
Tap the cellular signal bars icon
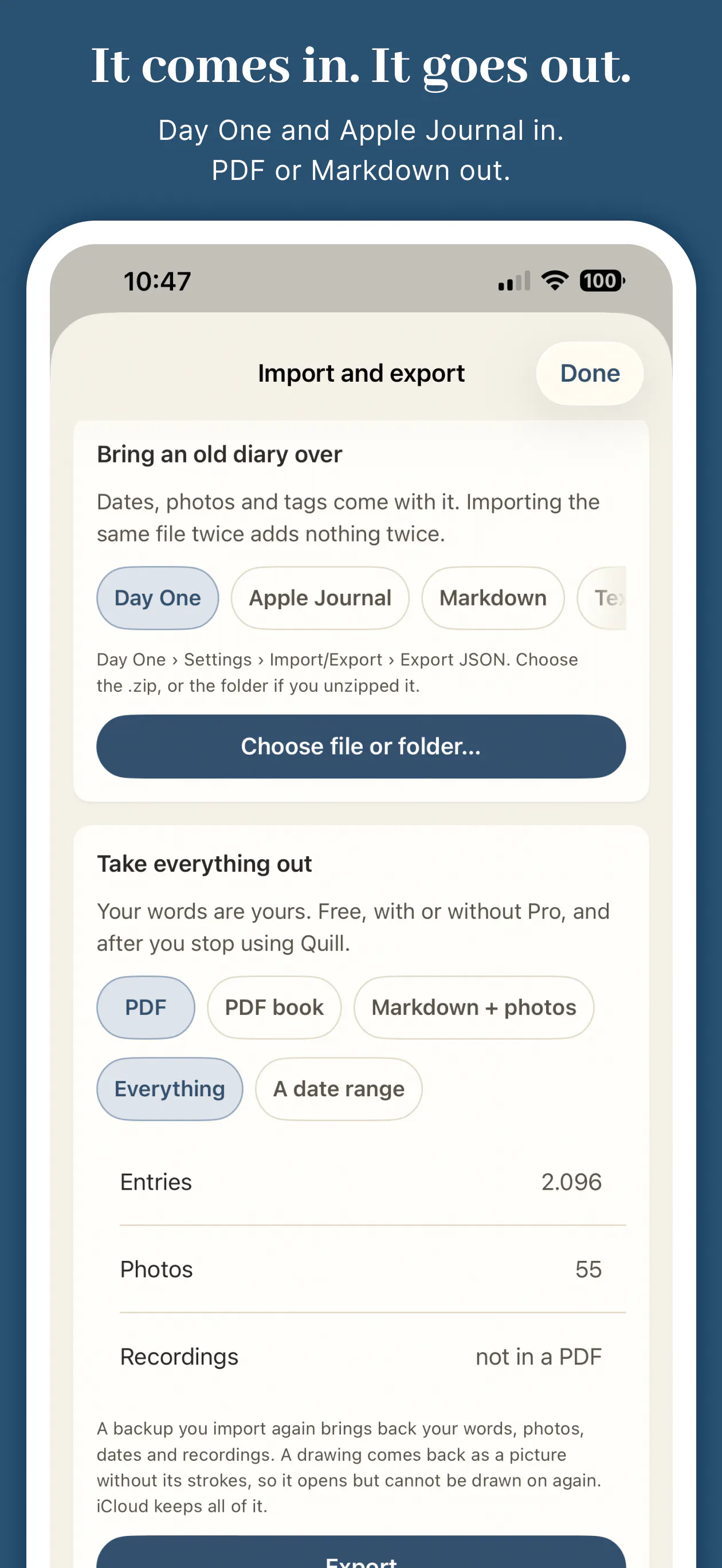coord(515,281)
